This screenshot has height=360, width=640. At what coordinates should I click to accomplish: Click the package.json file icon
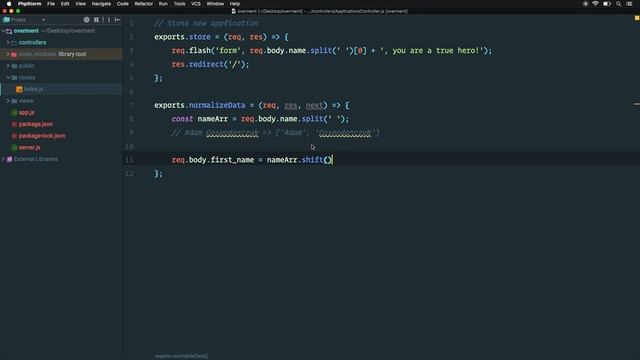click(14, 124)
